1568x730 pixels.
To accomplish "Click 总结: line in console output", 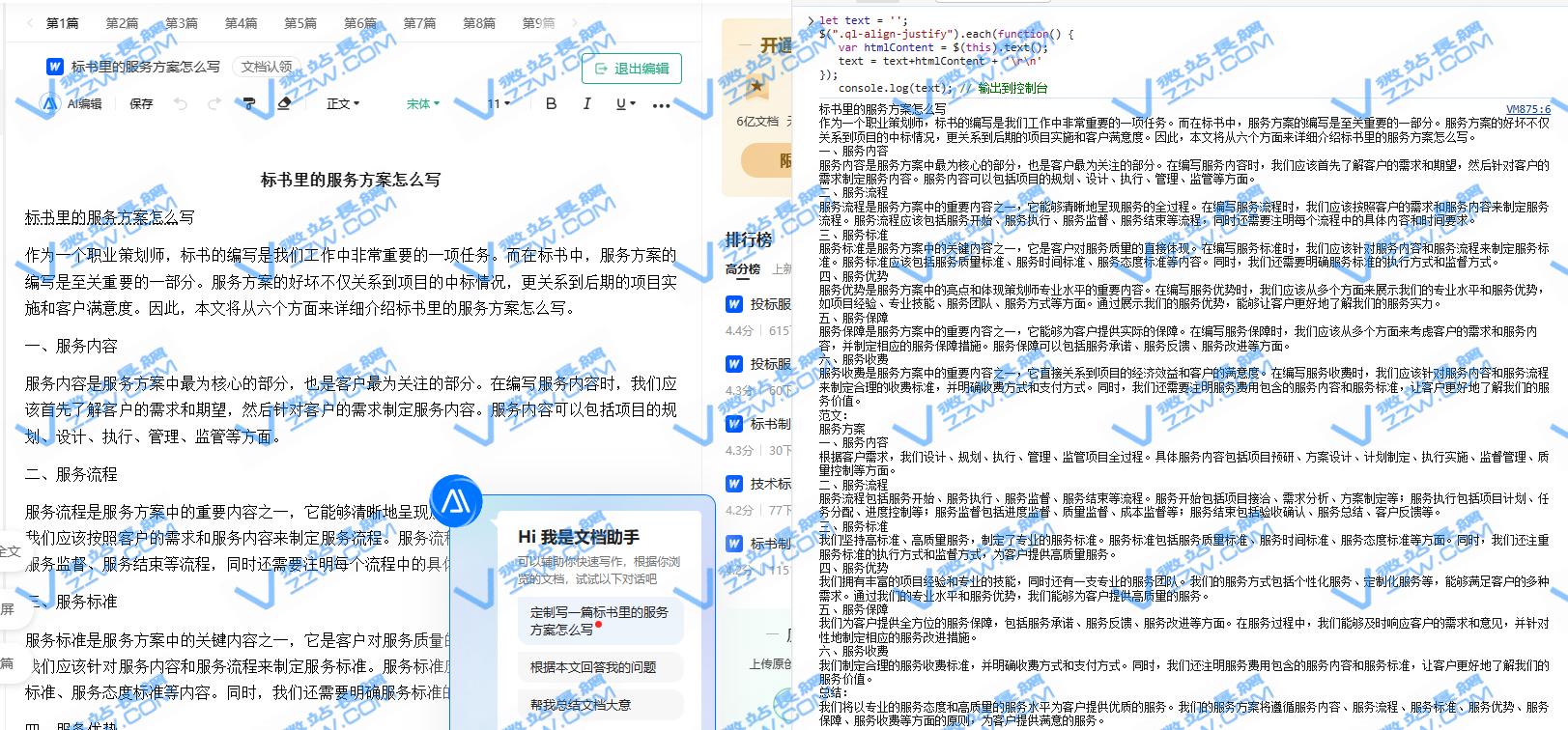I will [833, 692].
